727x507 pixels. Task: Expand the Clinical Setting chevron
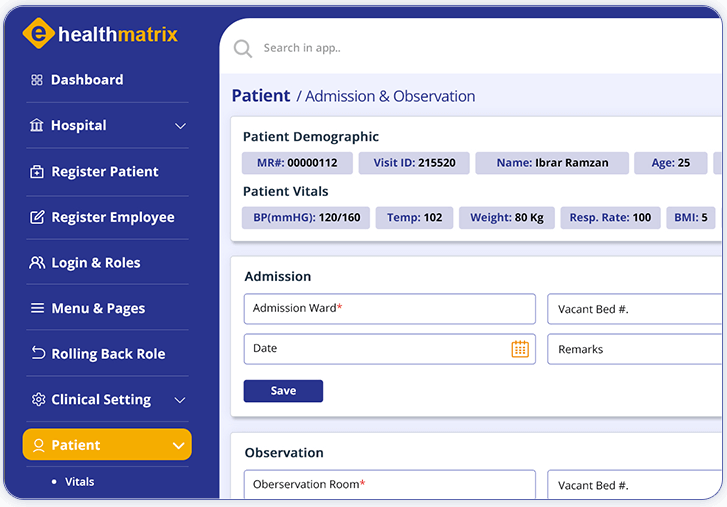[x=180, y=400]
